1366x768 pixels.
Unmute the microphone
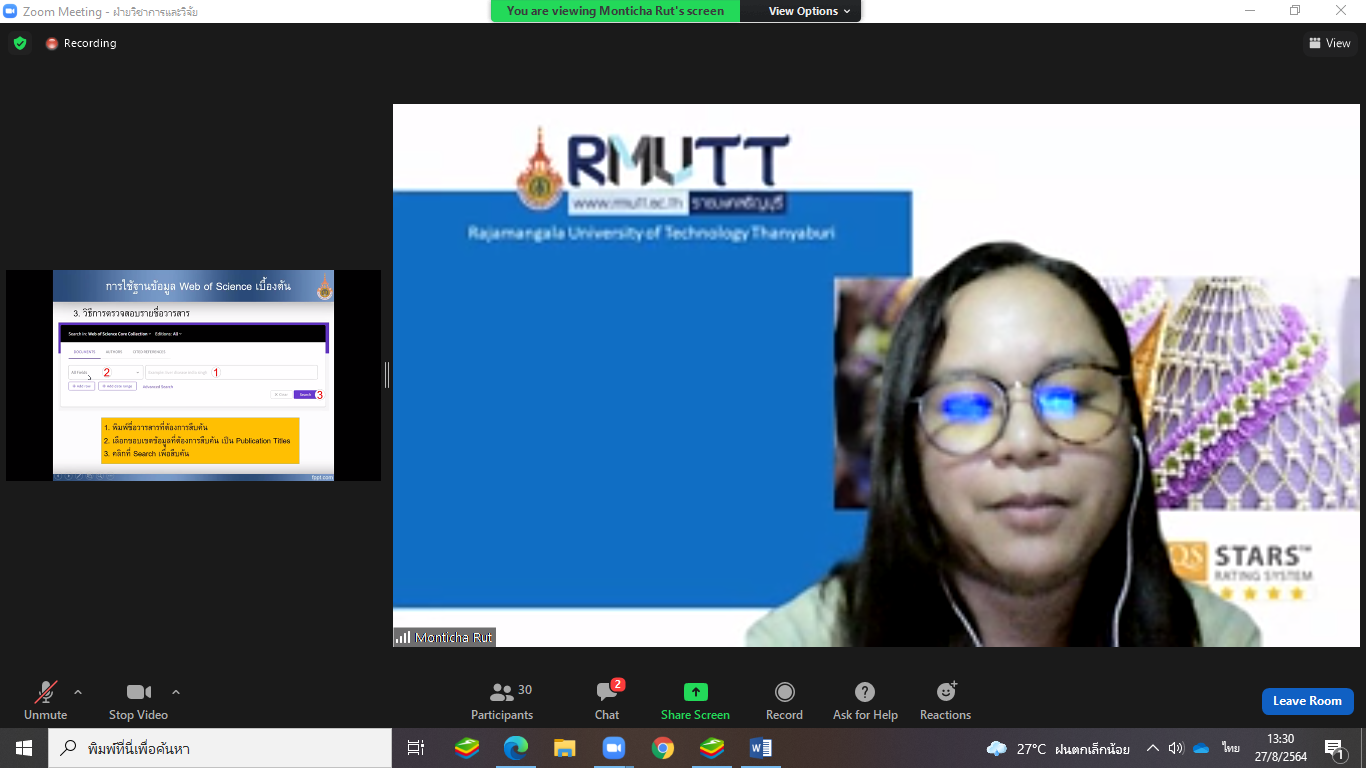(45, 700)
